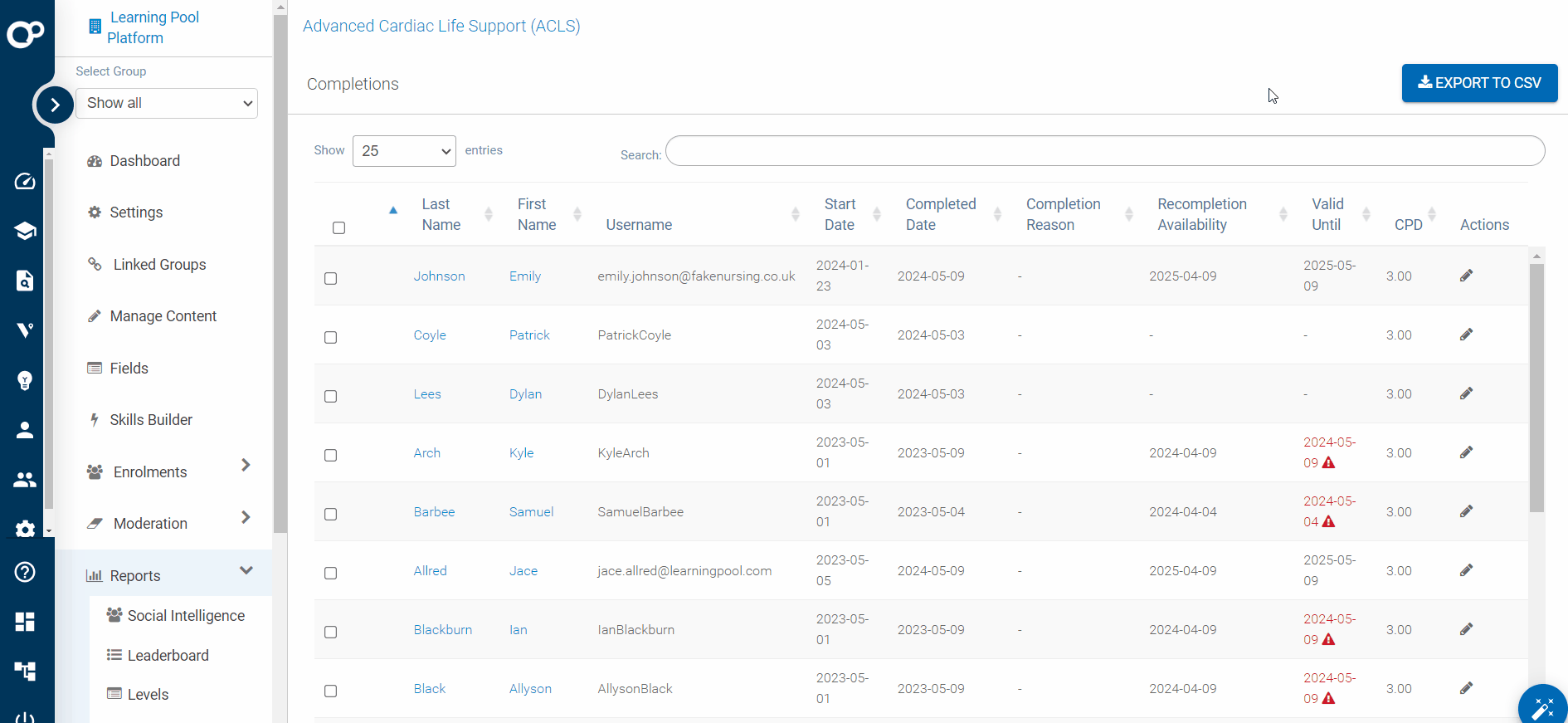The width and height of the screenshot is (1568, 723).
Task: Open the Advanced Cardiac Life Support (ACLS) link
Action: tap(441, 26)
